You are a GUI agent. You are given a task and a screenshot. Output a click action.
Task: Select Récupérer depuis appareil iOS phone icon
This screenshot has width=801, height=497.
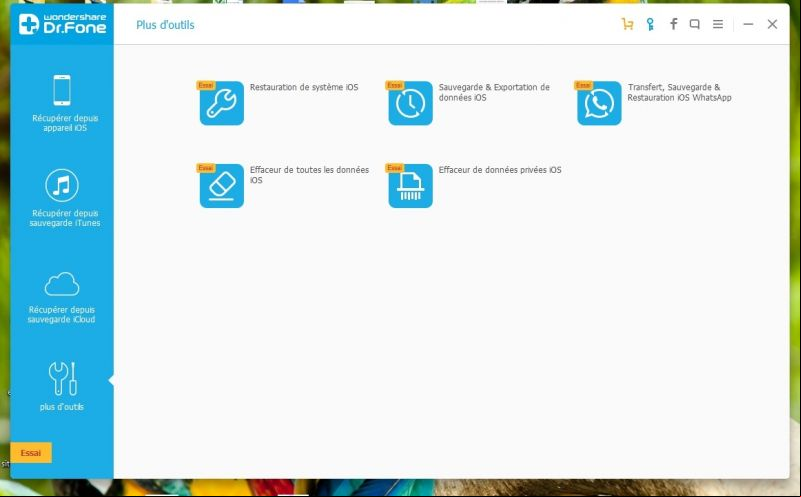[62, 90]
